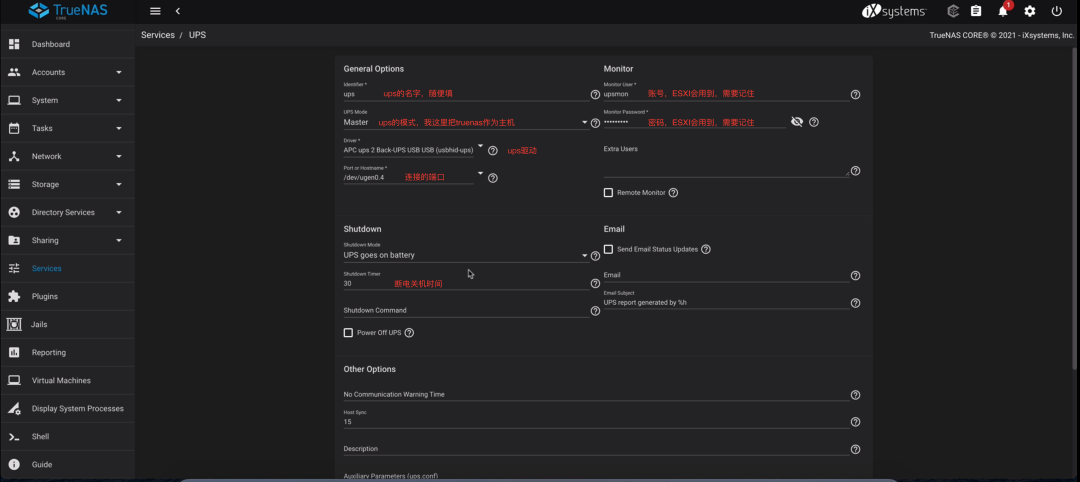Show help for Monitor Password field
Image resolution: width=1080 pixels, height=482 pixels.
tap(813, 122)
